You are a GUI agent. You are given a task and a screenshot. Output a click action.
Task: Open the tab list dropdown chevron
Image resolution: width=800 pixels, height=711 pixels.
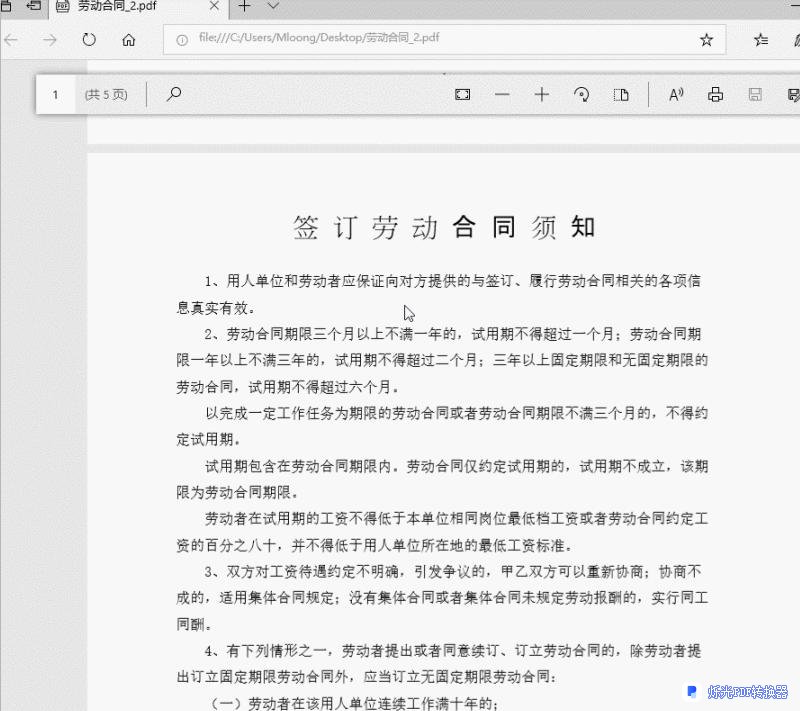click(x=273, y=6)
